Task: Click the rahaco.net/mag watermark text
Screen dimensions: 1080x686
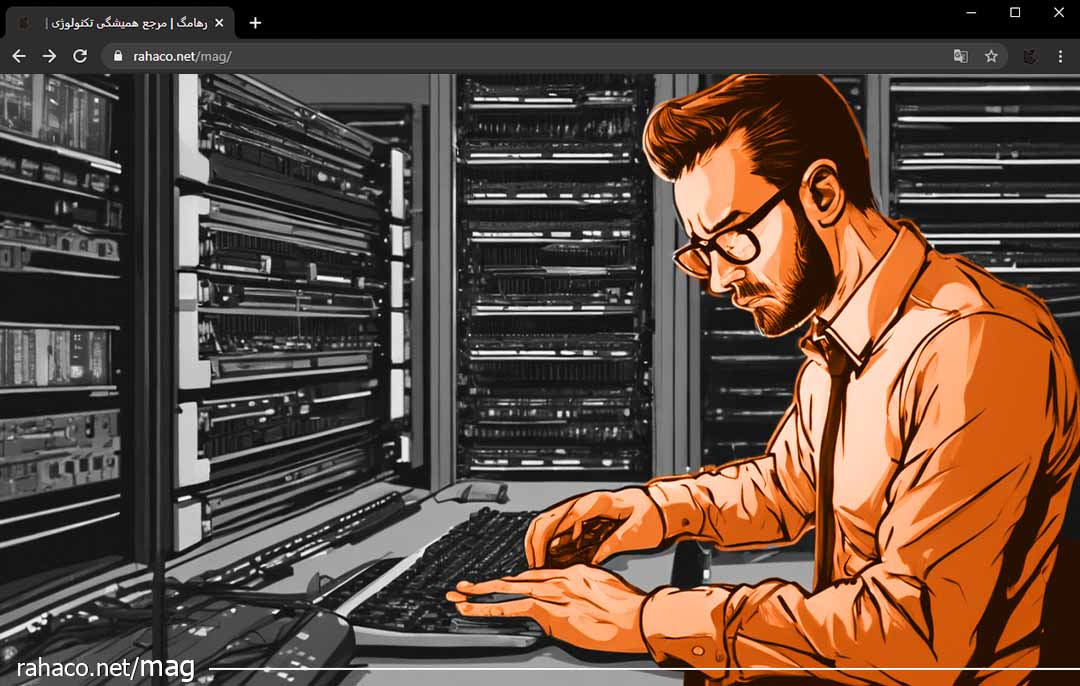Action: (105, 667)
